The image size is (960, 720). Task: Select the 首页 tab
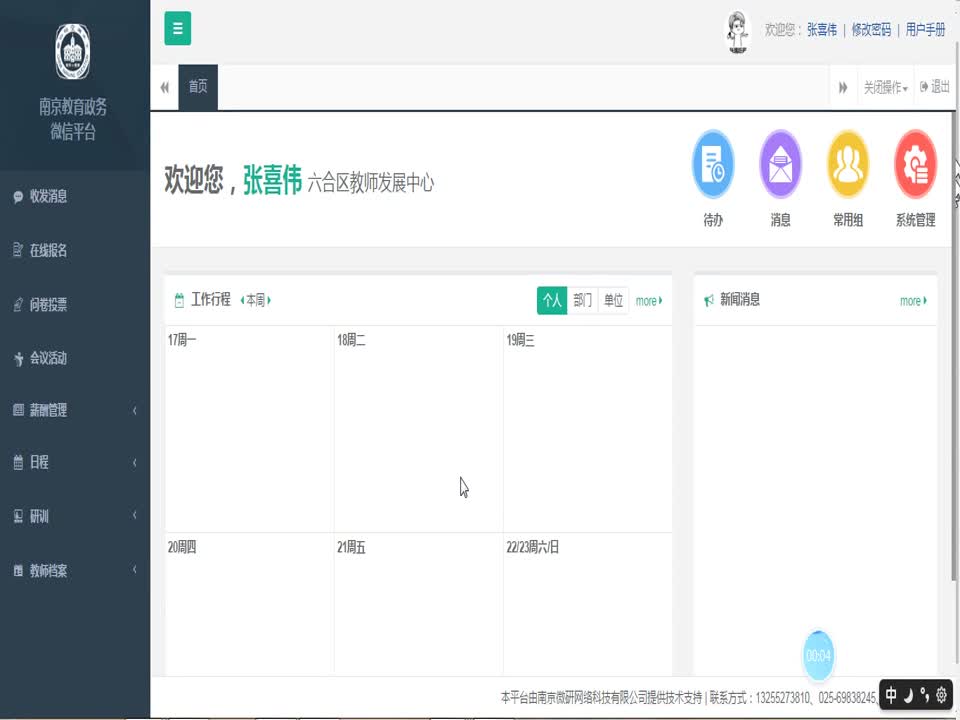point(198,87)
